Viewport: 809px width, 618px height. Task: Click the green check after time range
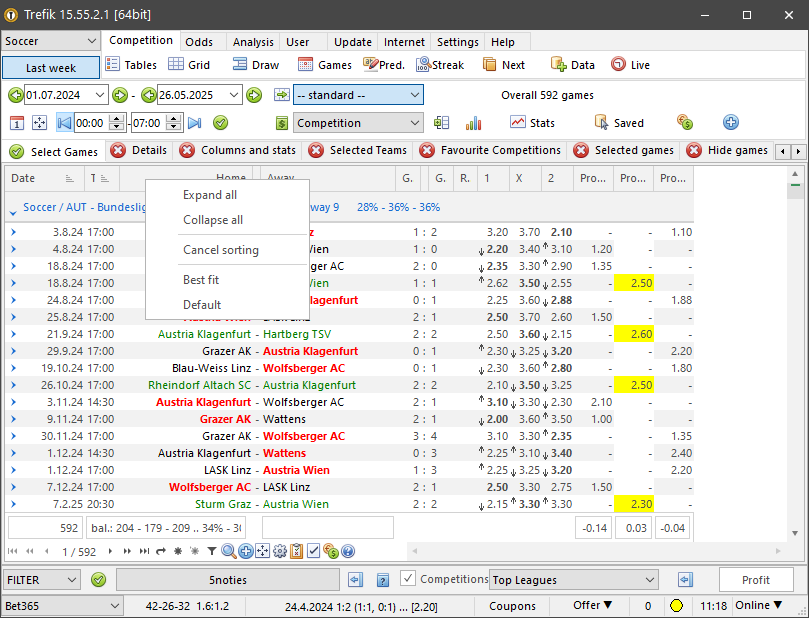[221, 123]
